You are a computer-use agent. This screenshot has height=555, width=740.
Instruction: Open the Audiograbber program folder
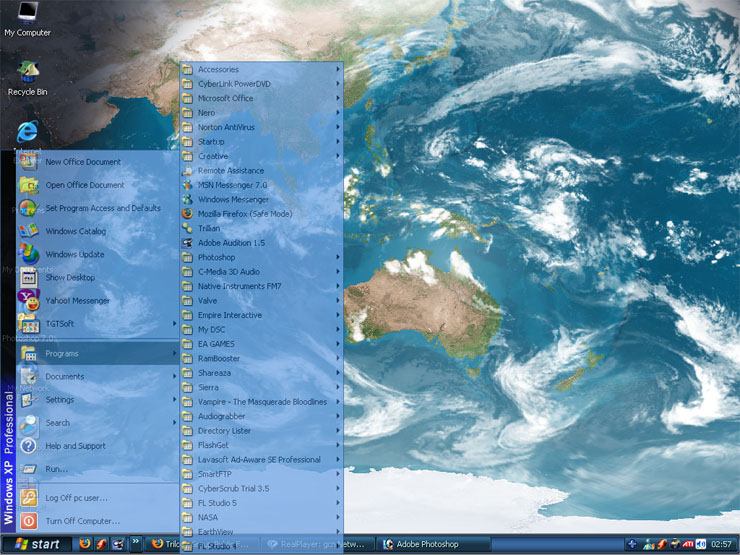click(261, 416)
